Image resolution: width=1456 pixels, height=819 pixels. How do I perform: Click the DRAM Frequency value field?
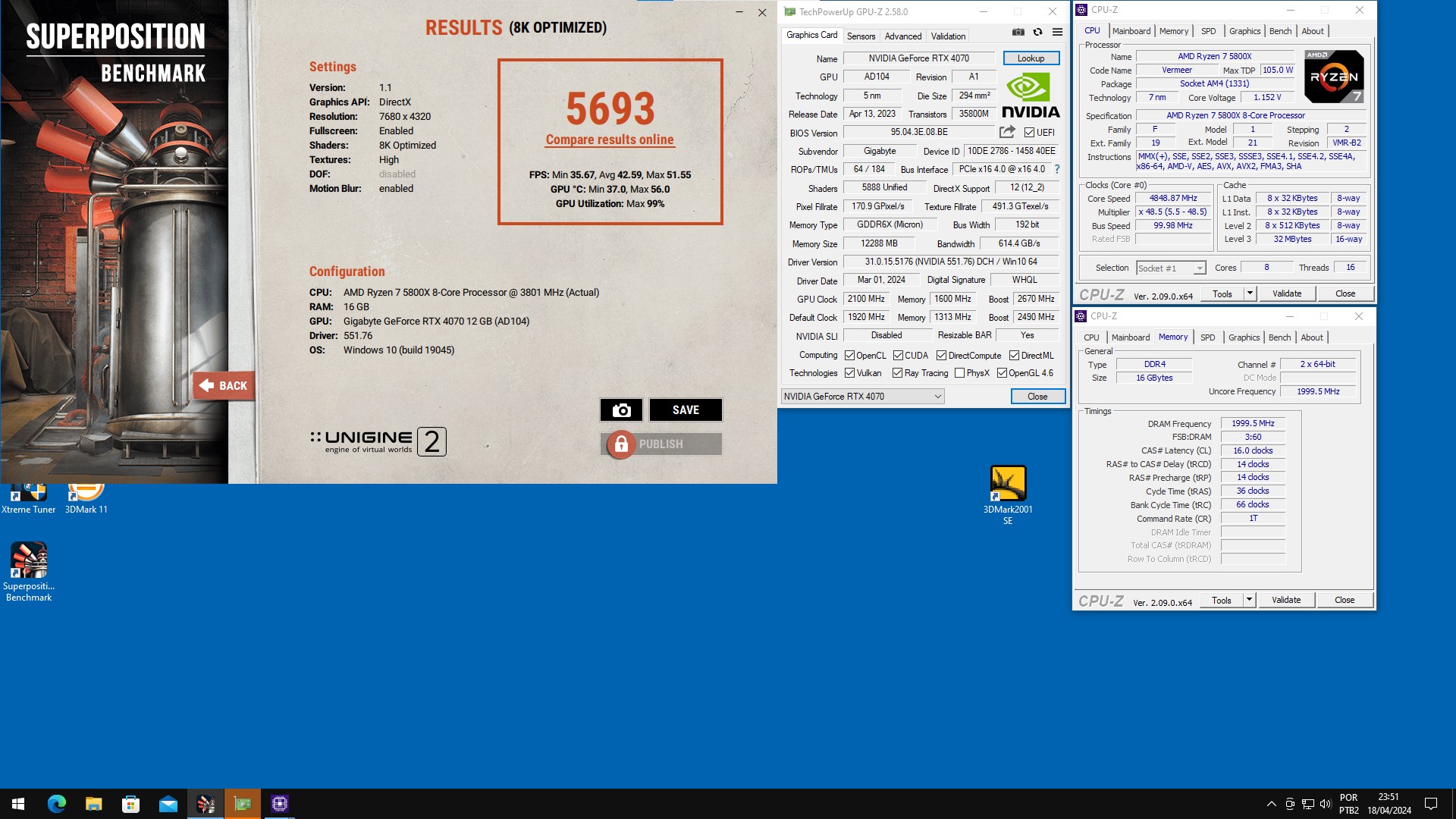click(x=1253, y=424)
